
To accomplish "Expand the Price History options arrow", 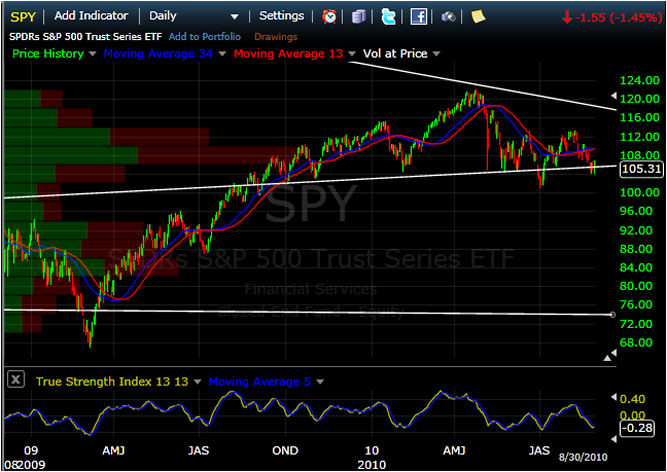I will (x=91, y=54).
